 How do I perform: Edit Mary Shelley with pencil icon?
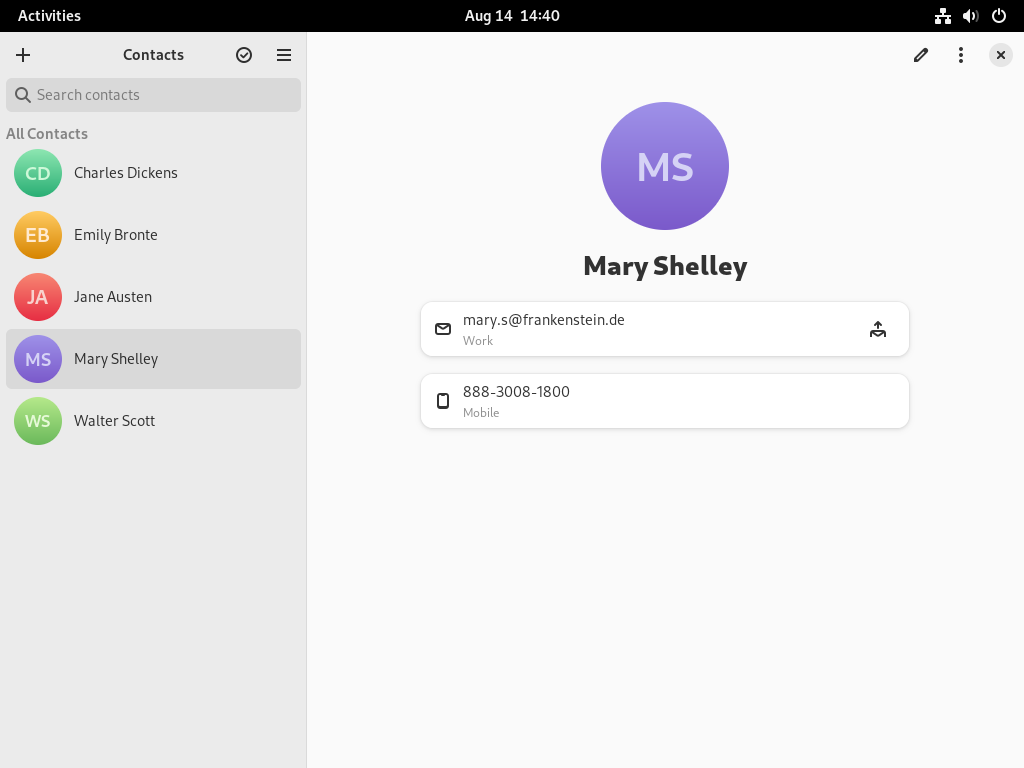pos(921,55)
